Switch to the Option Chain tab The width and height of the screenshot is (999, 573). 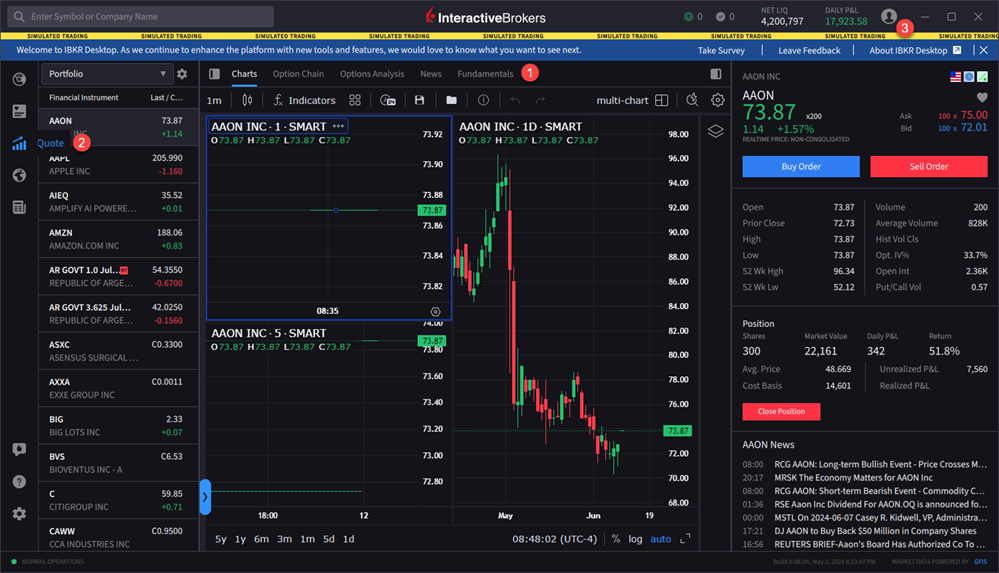(x=298, y=74)
